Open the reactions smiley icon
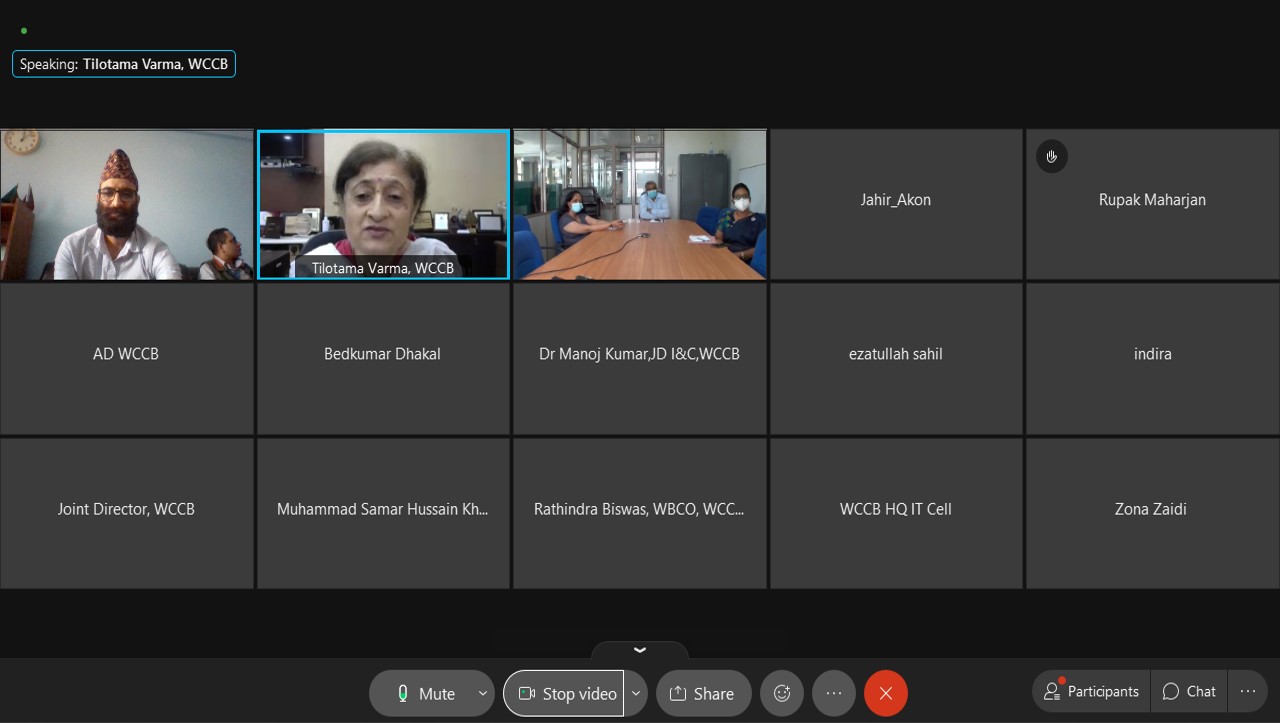 (x=782, y=693)
